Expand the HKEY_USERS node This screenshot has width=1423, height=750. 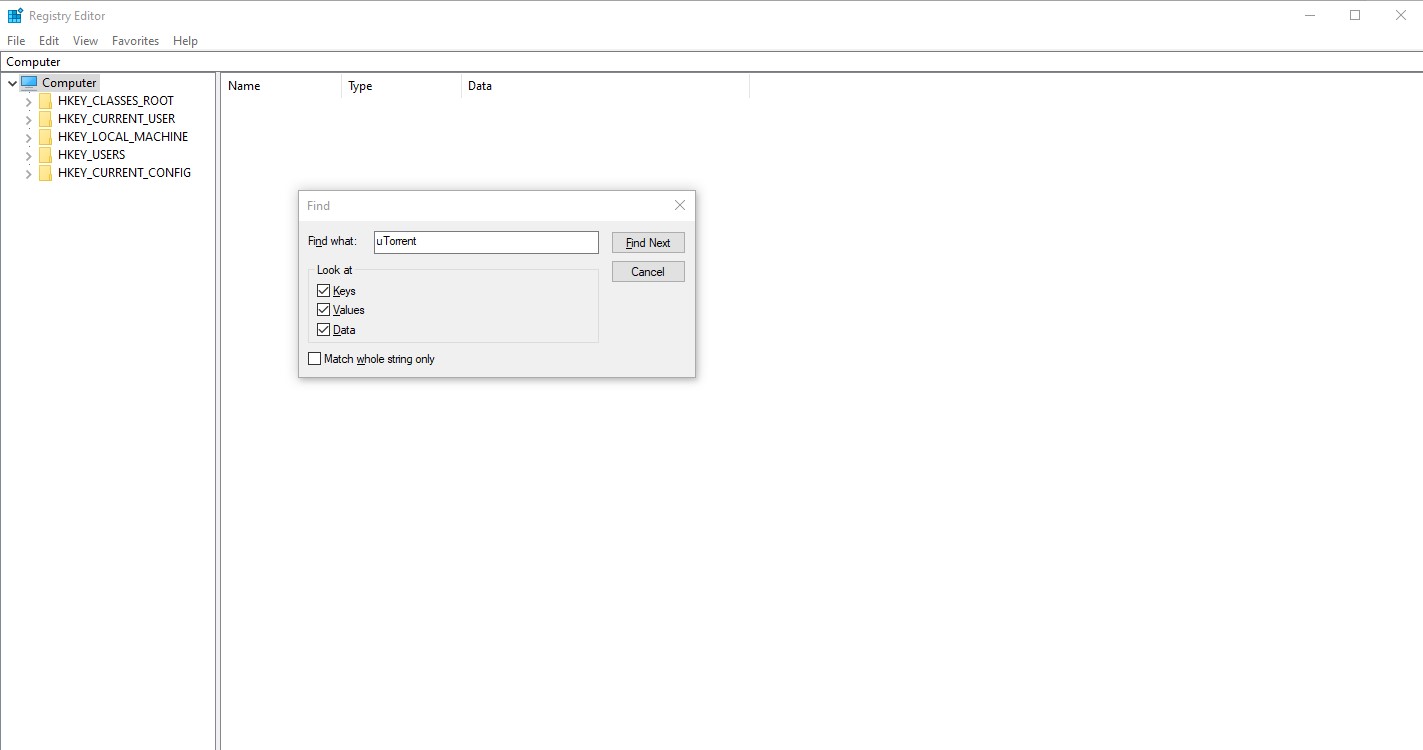(x=28, y=155)
